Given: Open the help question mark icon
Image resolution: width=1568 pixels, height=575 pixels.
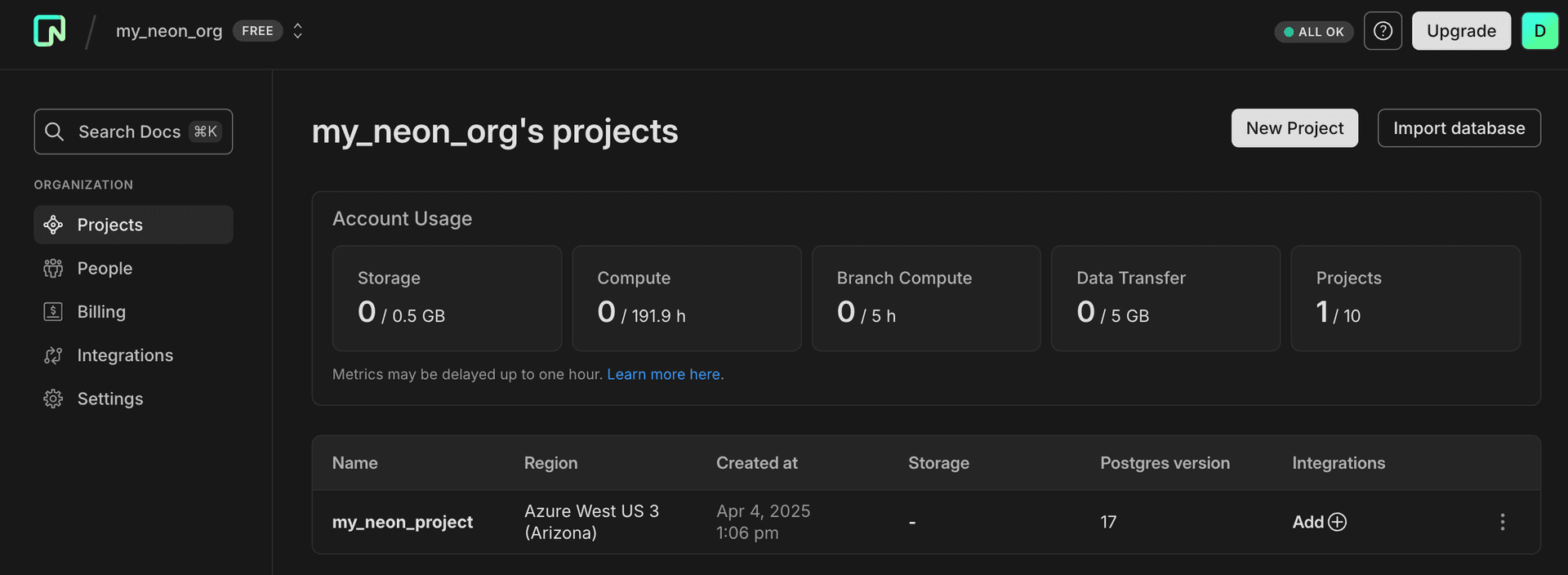Looking at the screenshot, I should pos(1383,31).
